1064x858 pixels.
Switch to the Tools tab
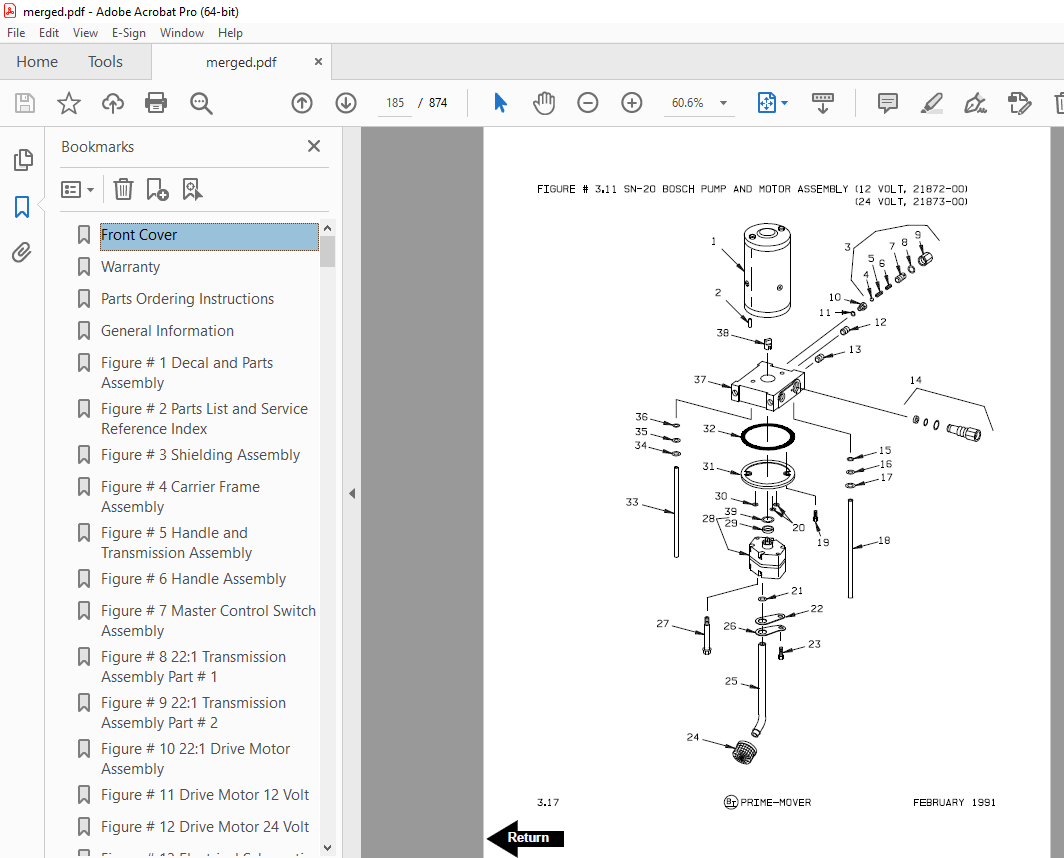tap(105, 62)
